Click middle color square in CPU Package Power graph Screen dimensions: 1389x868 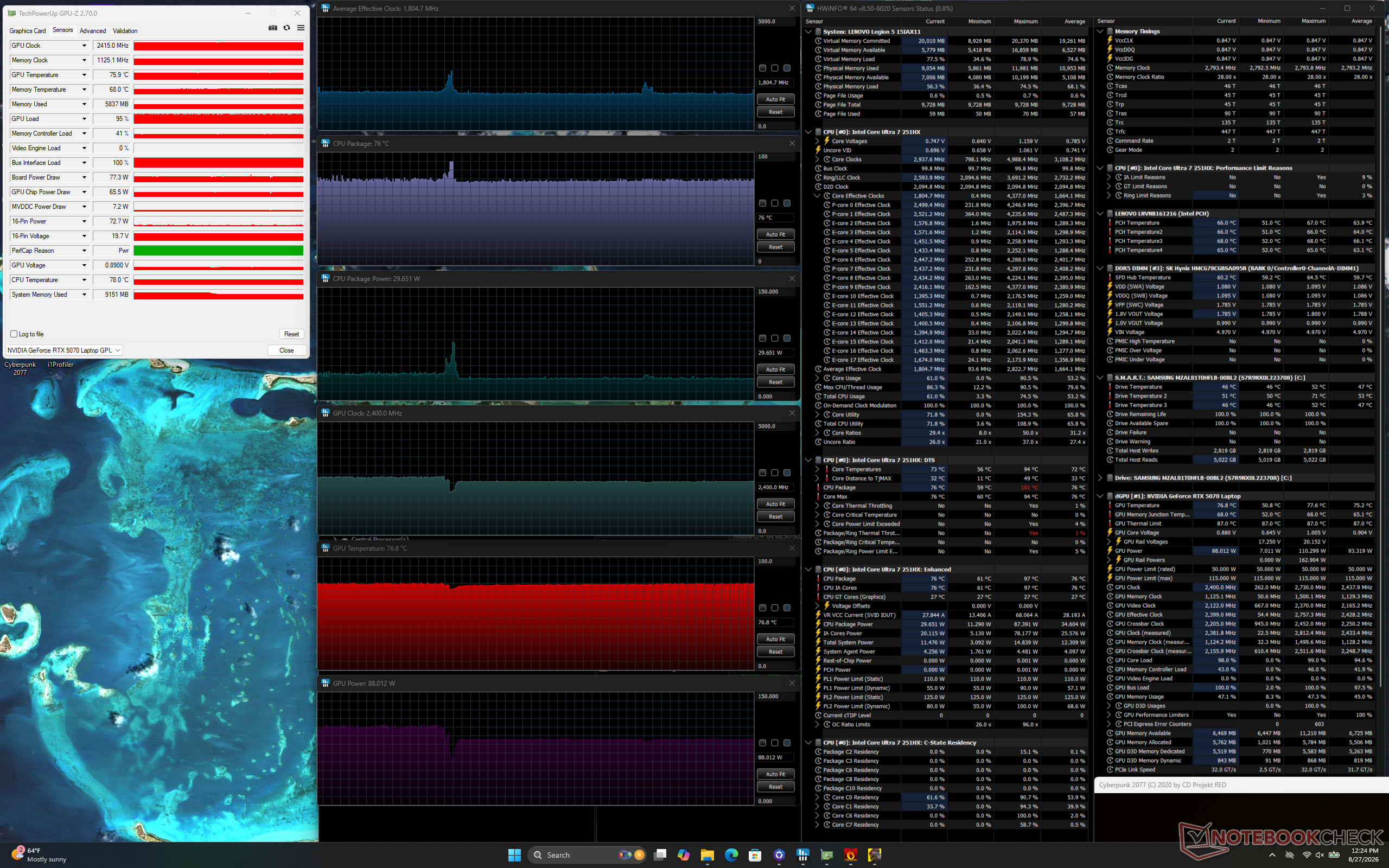click(775, 338)
